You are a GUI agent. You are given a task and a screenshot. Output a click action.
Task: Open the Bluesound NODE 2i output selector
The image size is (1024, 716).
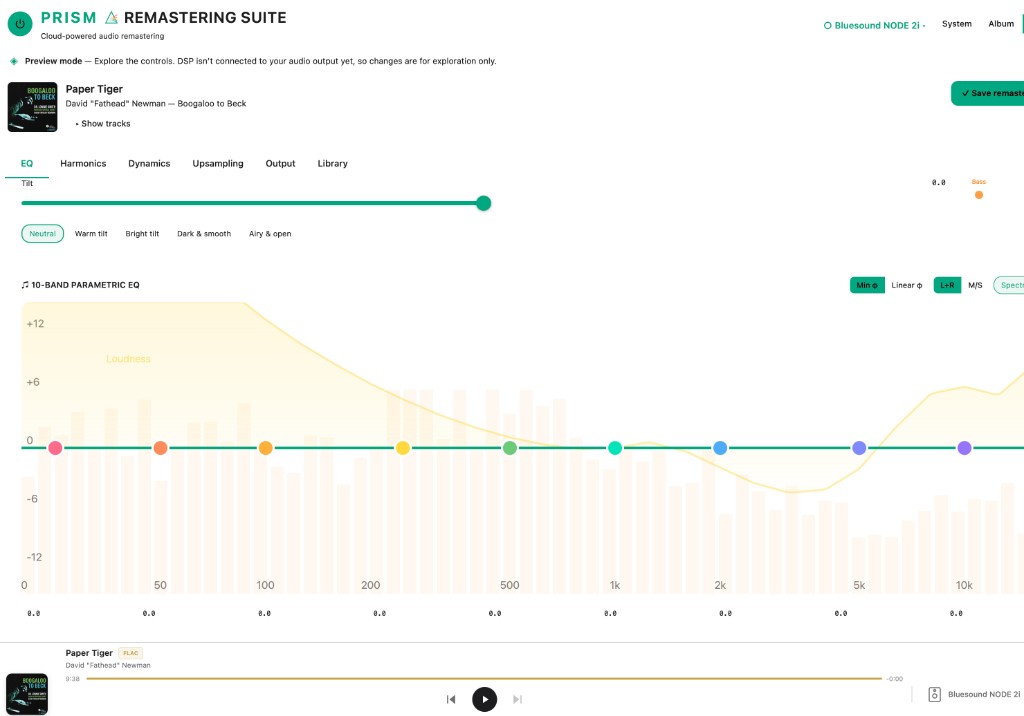coord(873,25)
